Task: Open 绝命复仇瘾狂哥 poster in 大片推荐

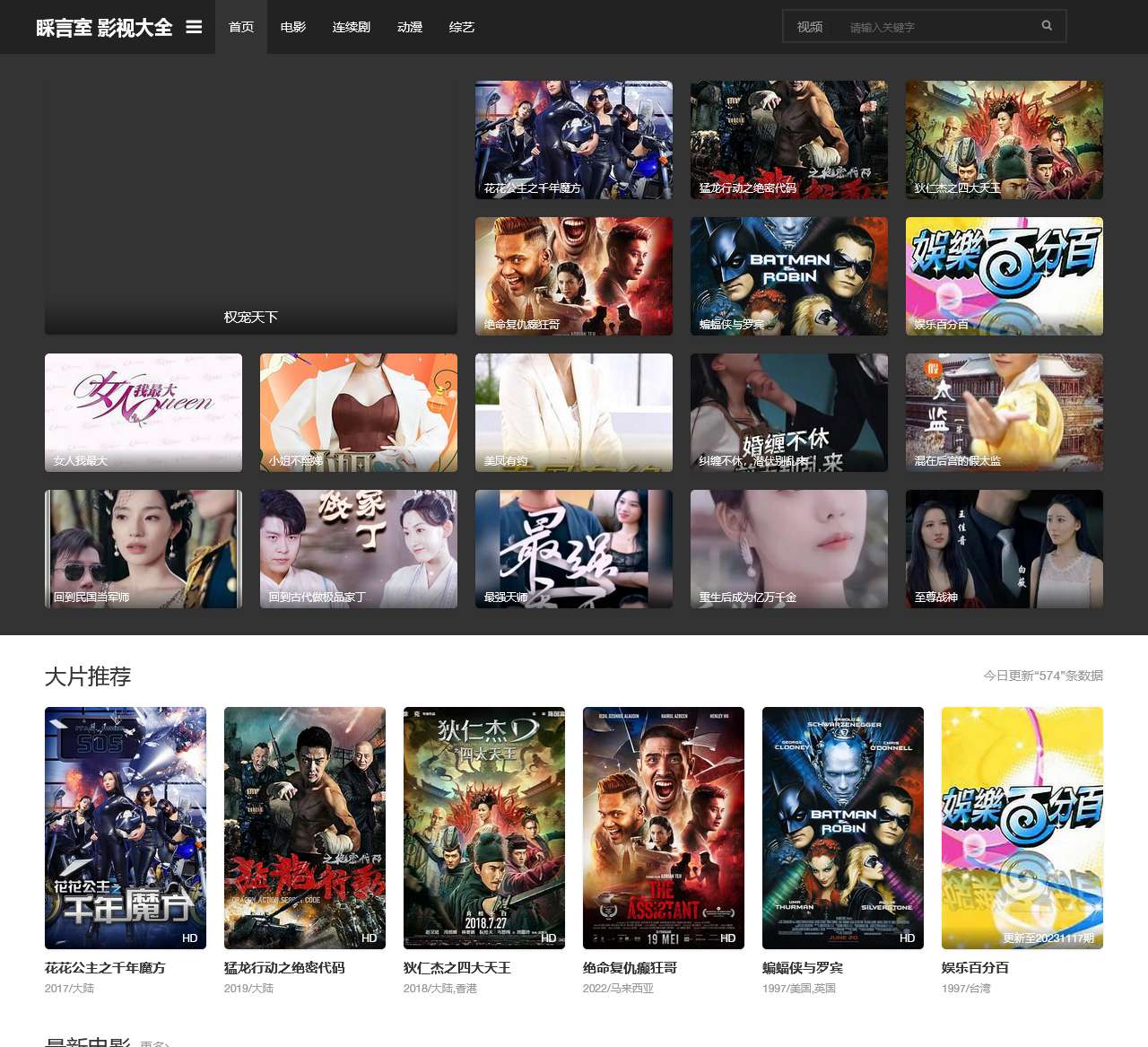Action: [x=664, y=828]
